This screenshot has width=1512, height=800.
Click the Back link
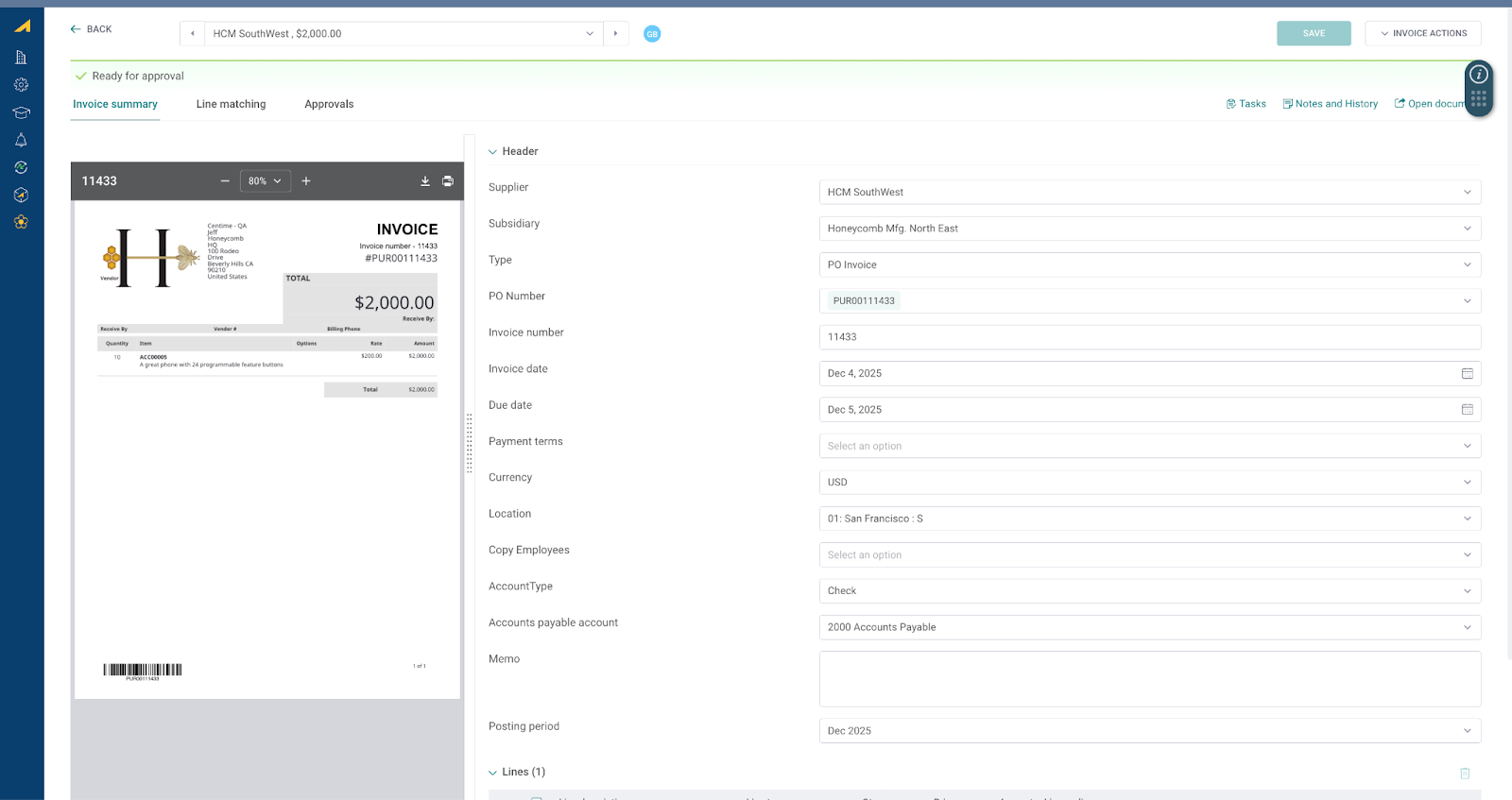pyautogui.click(x=91, y=29)
